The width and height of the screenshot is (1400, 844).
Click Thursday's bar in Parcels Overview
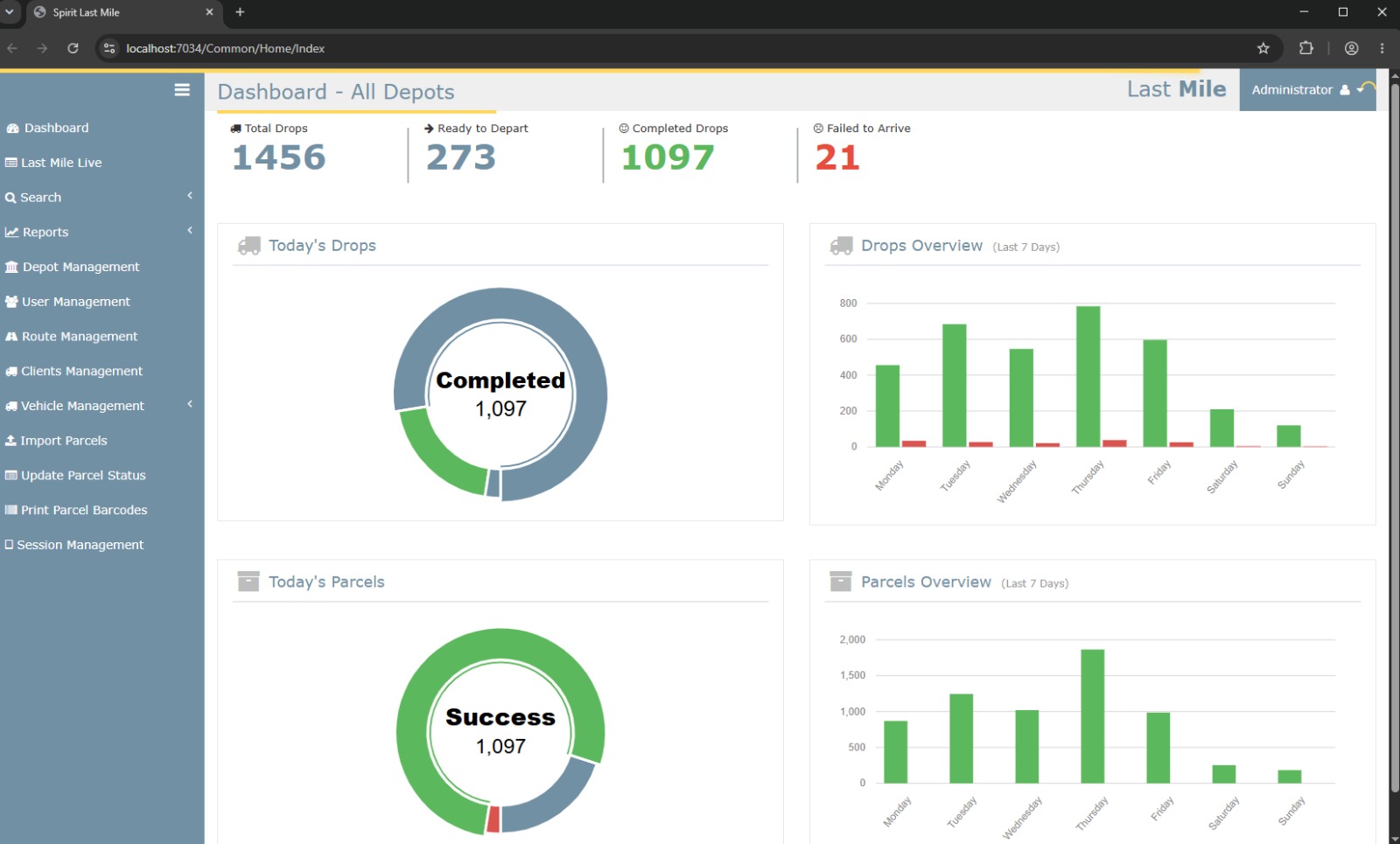pos(1092,716)
